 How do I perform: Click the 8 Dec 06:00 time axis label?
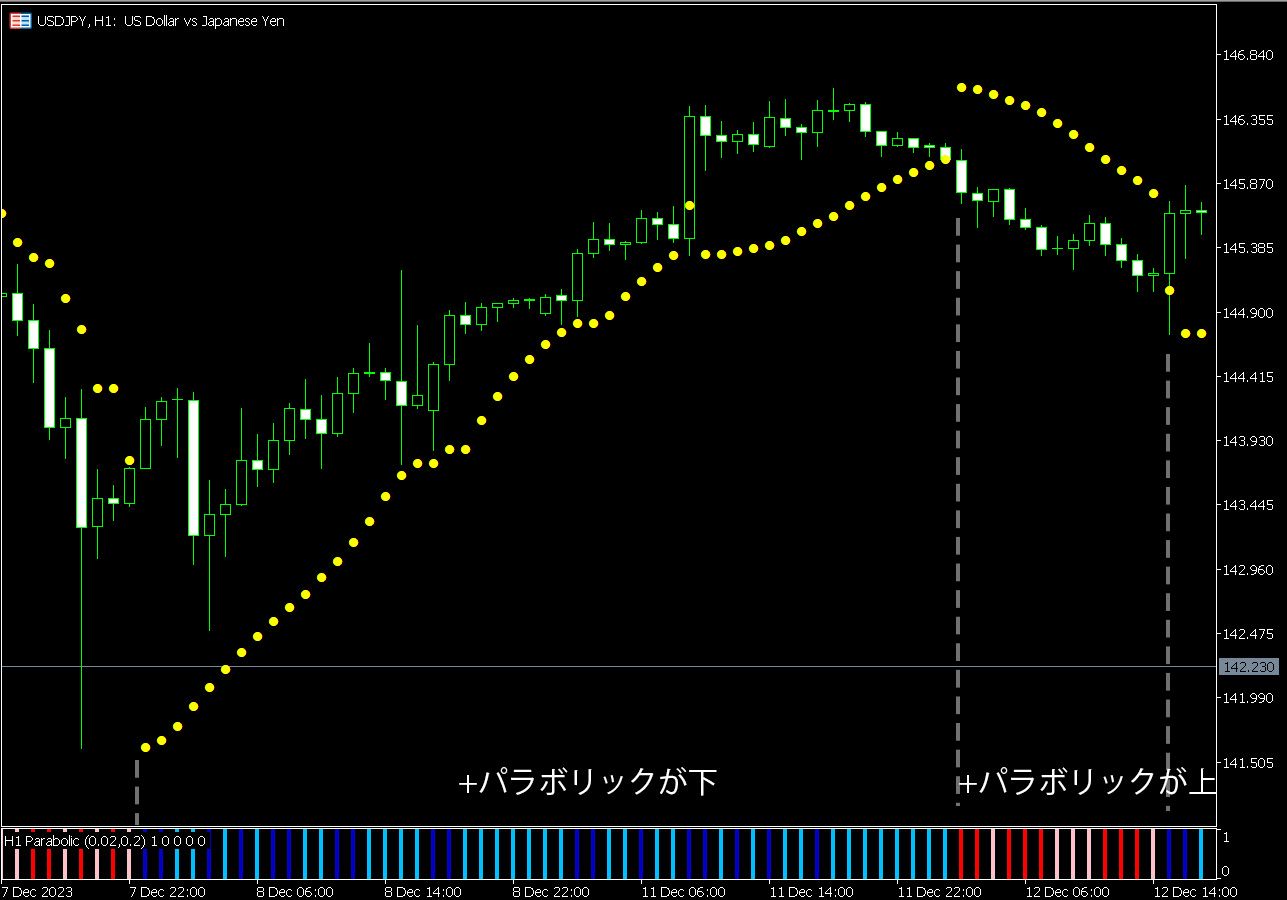(294, 891)
